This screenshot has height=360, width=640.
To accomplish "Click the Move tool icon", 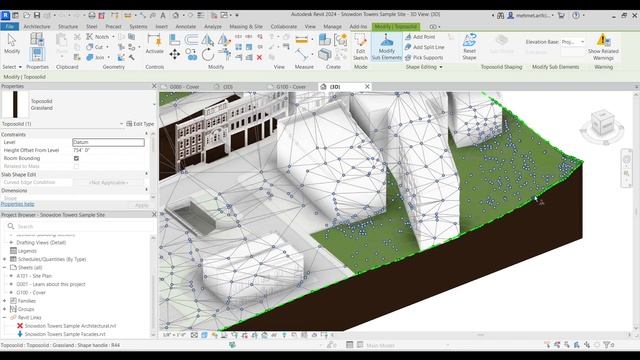I will tap(175, 54).
